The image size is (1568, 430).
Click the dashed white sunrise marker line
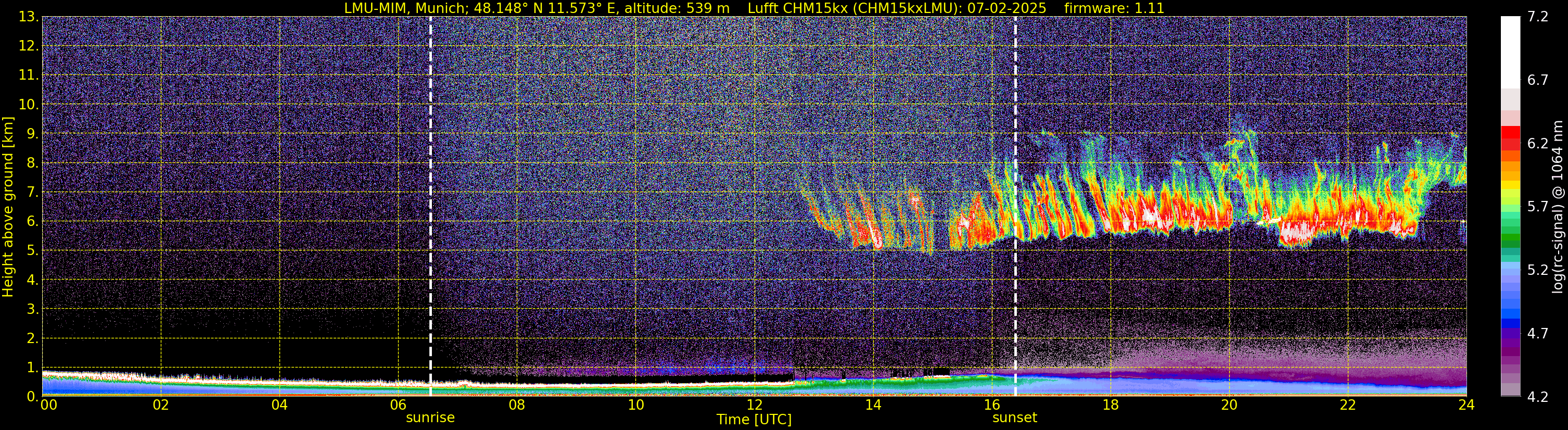[x=430, y=207]
